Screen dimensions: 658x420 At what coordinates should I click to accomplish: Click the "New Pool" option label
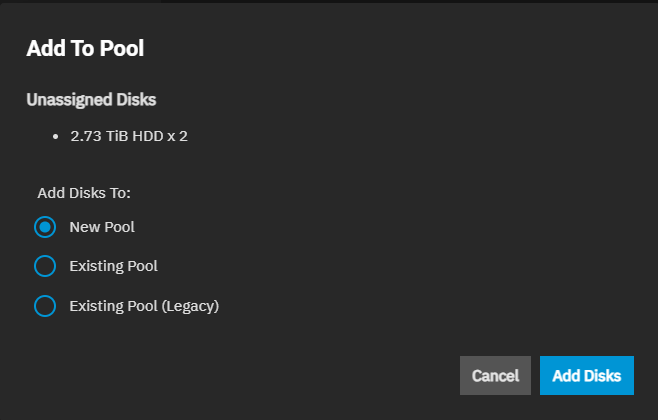pos(102,227)
